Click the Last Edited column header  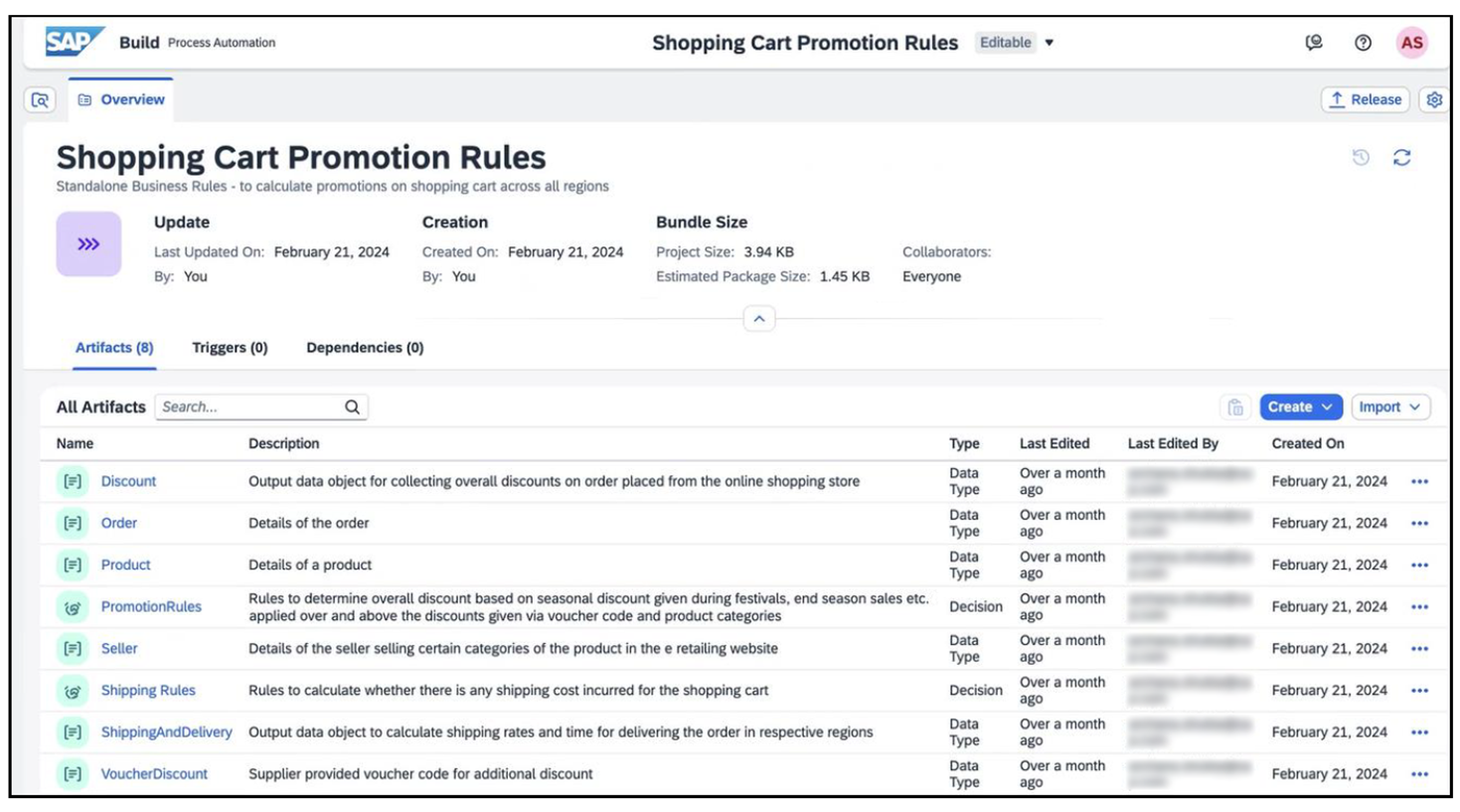coord(1054,443)
